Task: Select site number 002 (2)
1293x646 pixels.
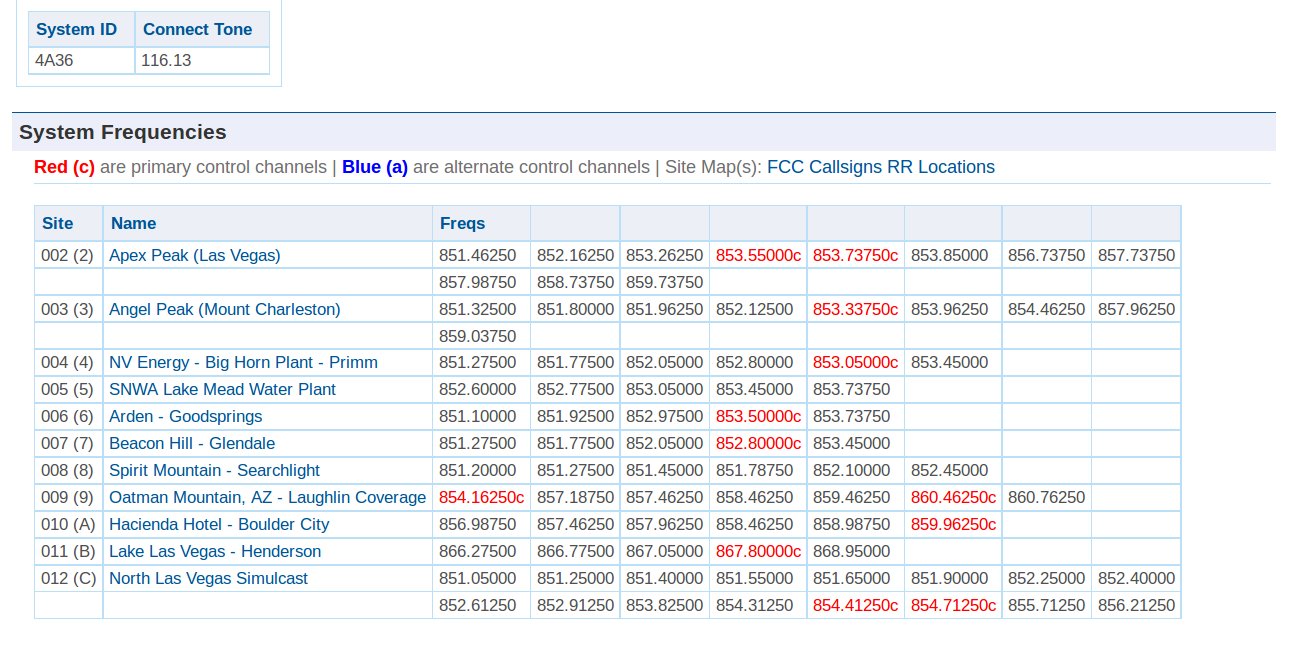Action: 67,255
